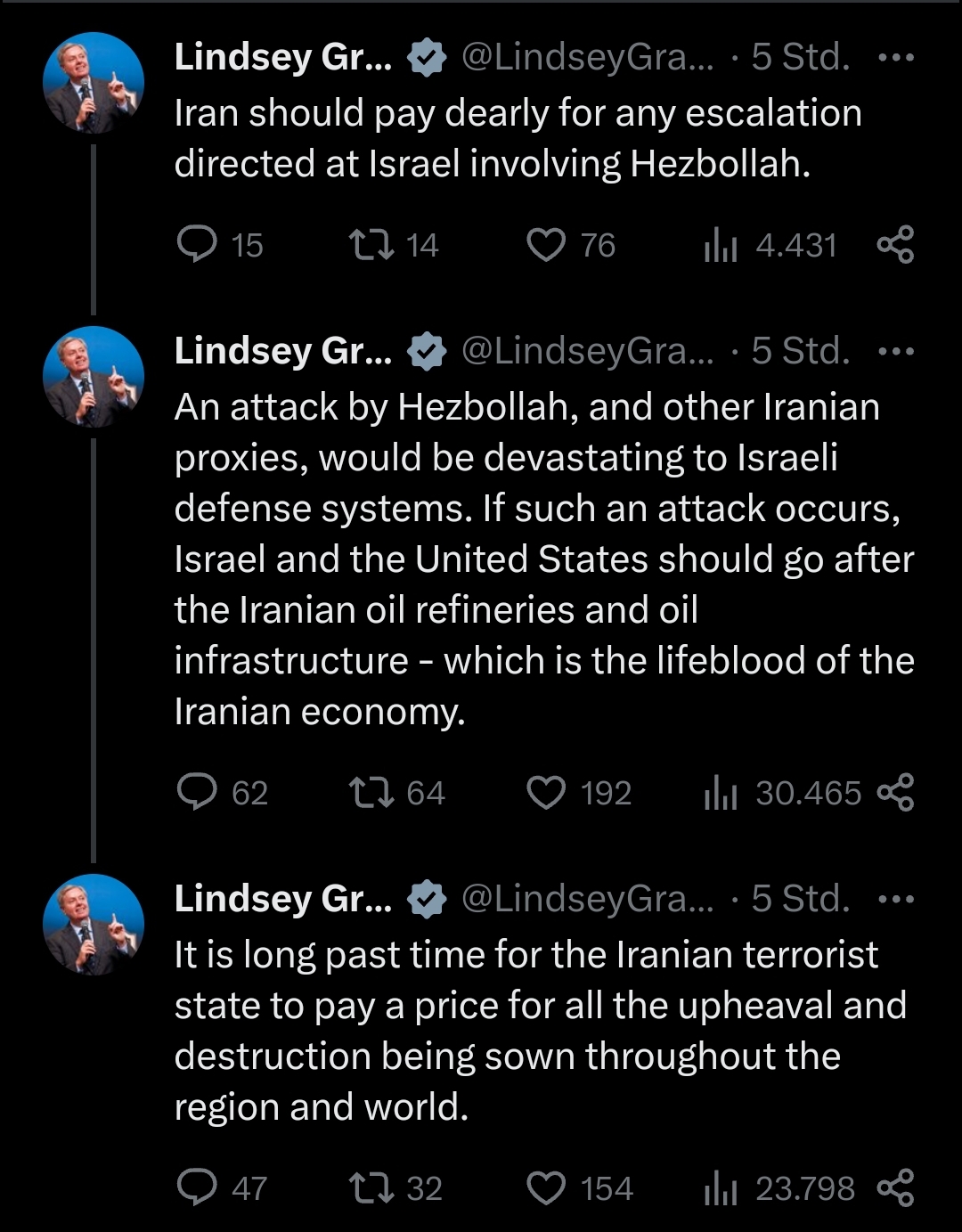Open the author name on the third tweet
Viewport: 962px width, 1232px height.
282,899
